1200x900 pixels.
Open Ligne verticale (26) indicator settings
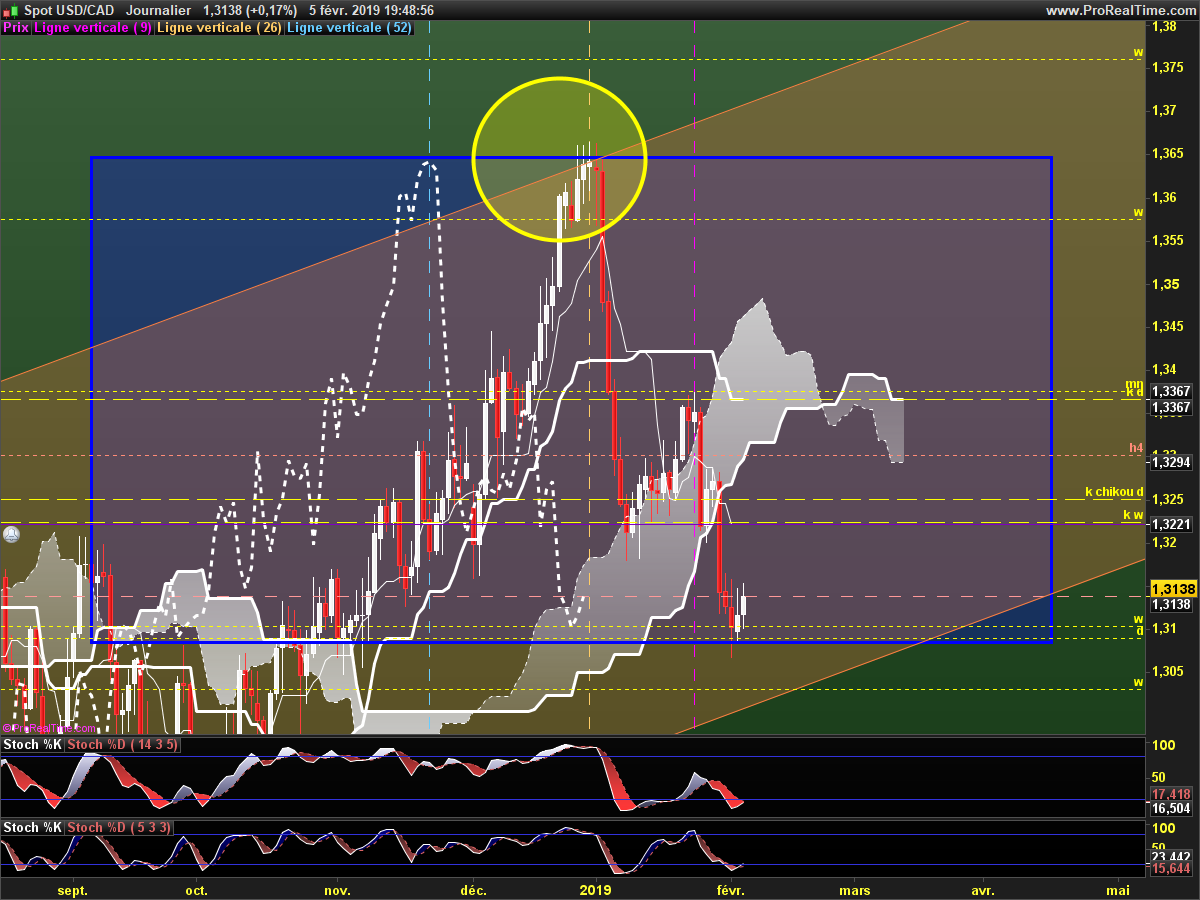coord(220,28)
